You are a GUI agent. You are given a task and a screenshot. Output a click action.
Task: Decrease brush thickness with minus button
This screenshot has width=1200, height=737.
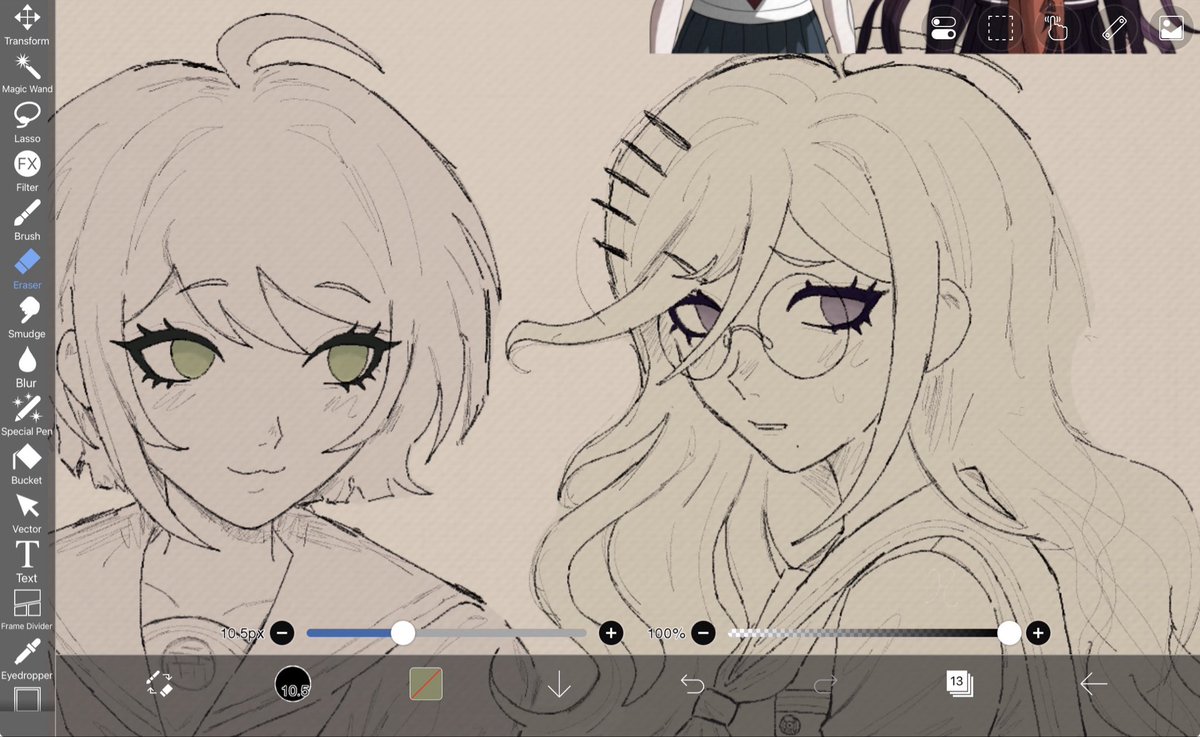click(x=282, y=633)
